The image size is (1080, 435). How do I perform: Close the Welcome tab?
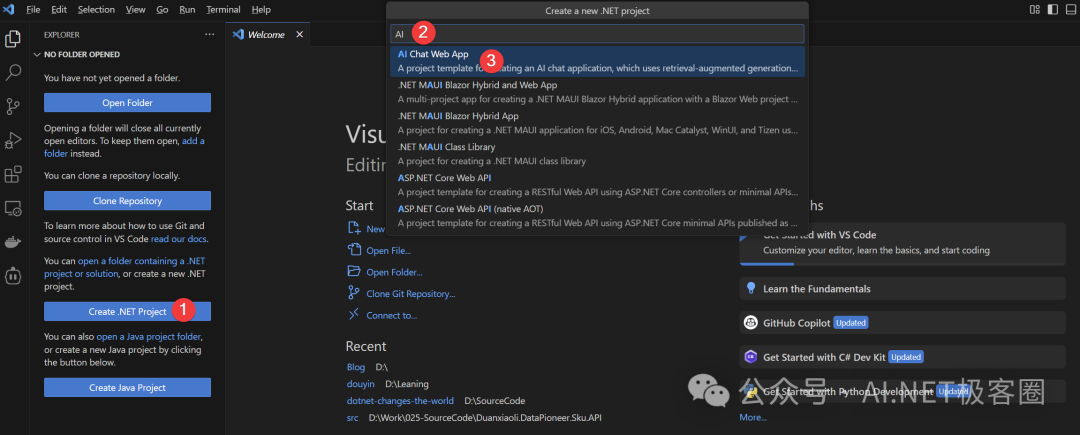click(299, 34)
